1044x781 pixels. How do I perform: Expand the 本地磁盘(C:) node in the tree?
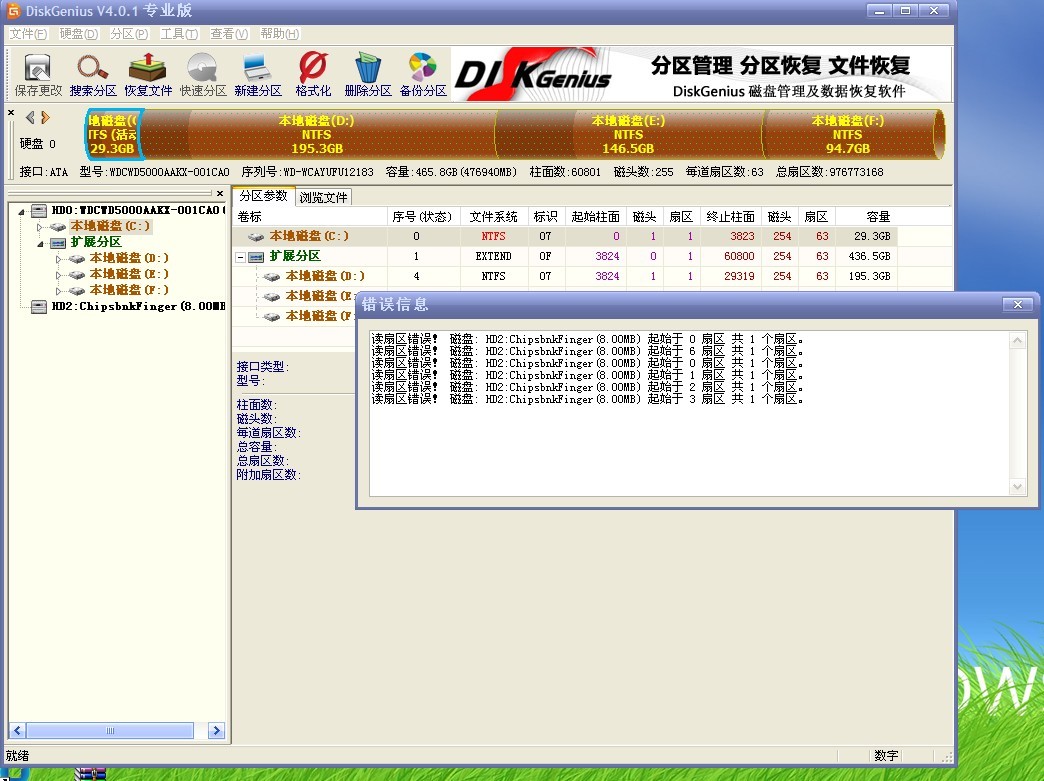point(40,227)
